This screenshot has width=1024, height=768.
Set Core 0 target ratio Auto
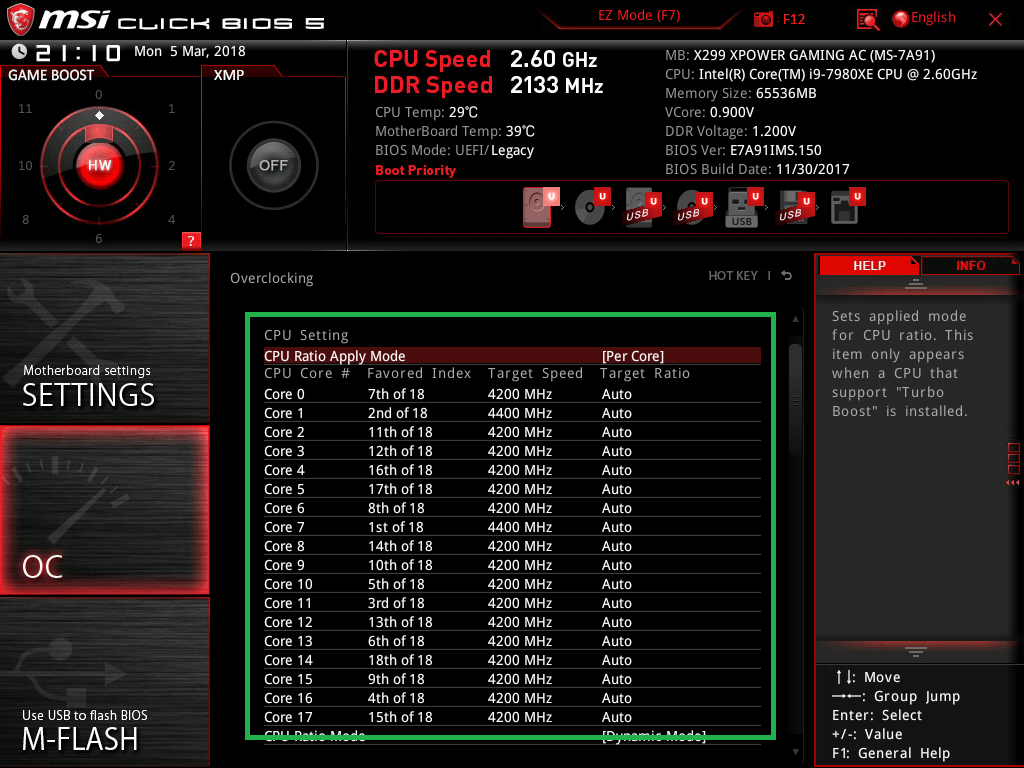click(x=616, y=394)
